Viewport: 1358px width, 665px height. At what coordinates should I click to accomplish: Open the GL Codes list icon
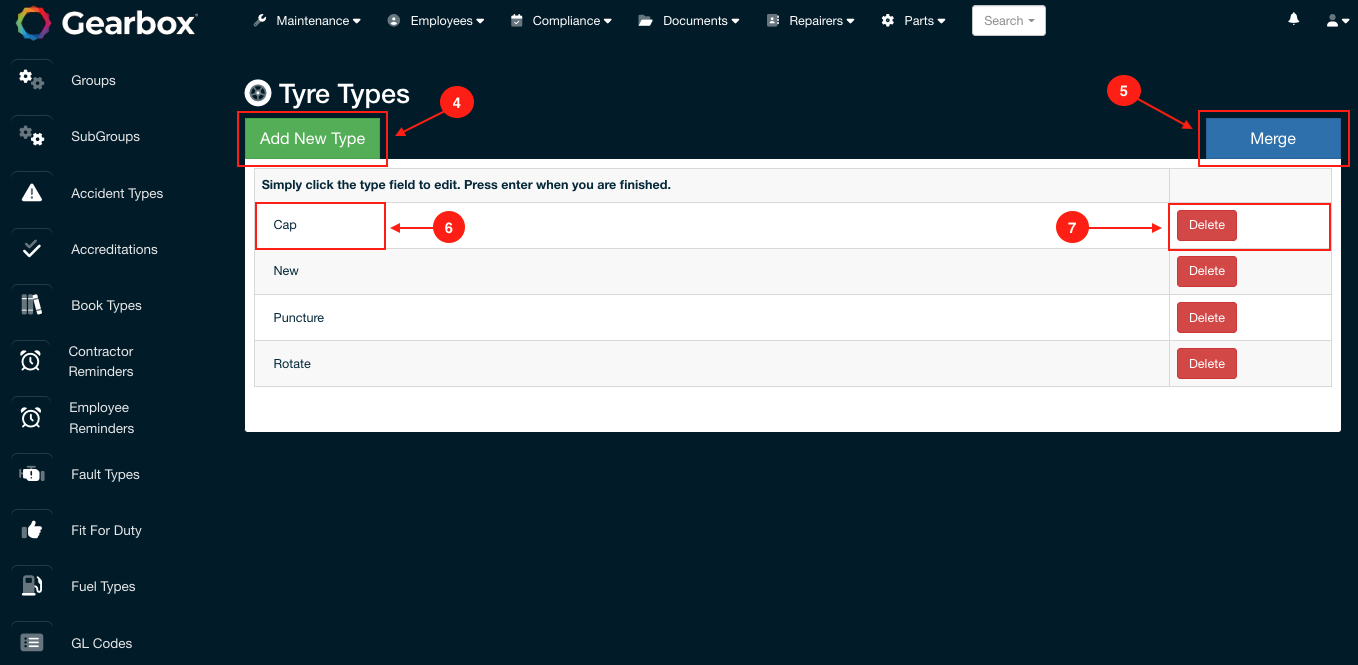[x=32, y=643]
